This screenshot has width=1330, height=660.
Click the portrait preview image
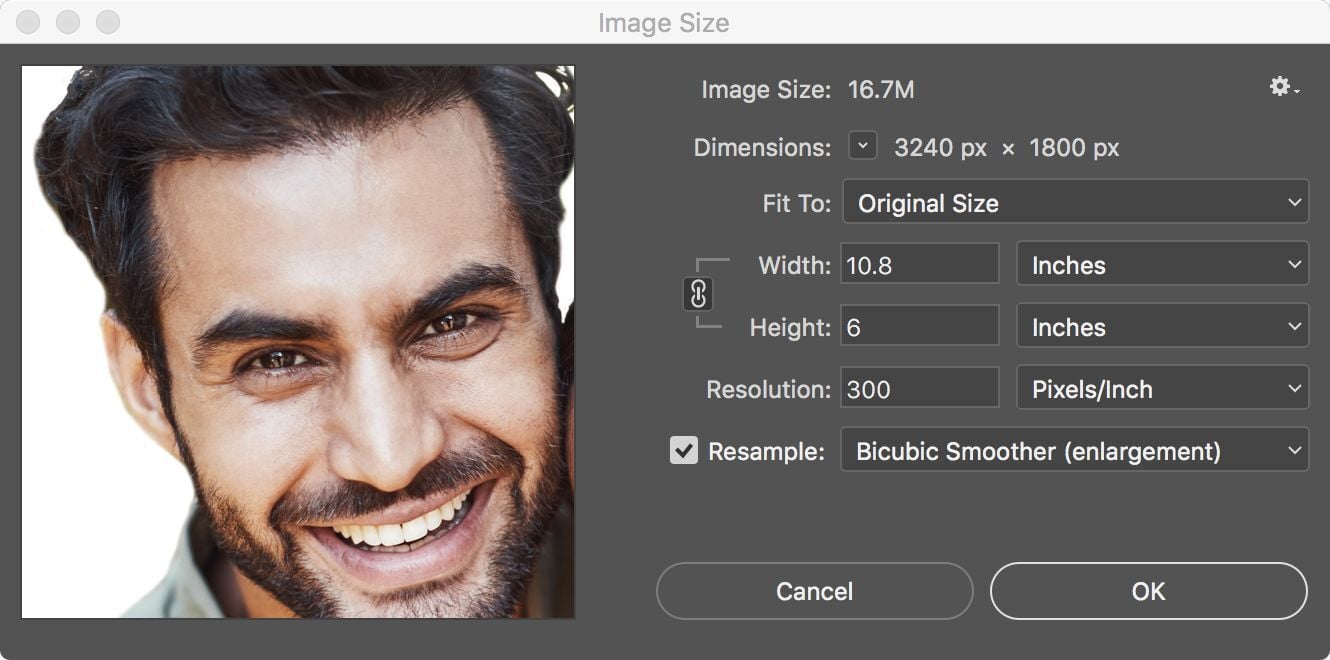point(298,342)
